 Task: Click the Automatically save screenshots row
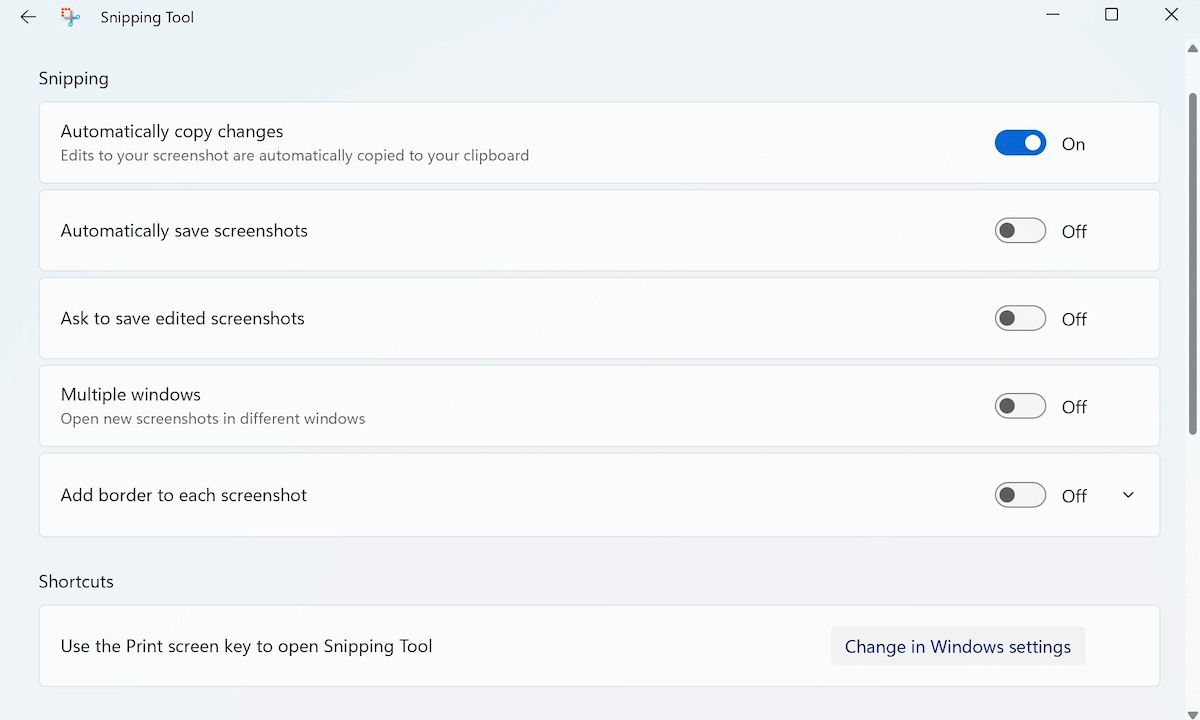tap(500, 230)
